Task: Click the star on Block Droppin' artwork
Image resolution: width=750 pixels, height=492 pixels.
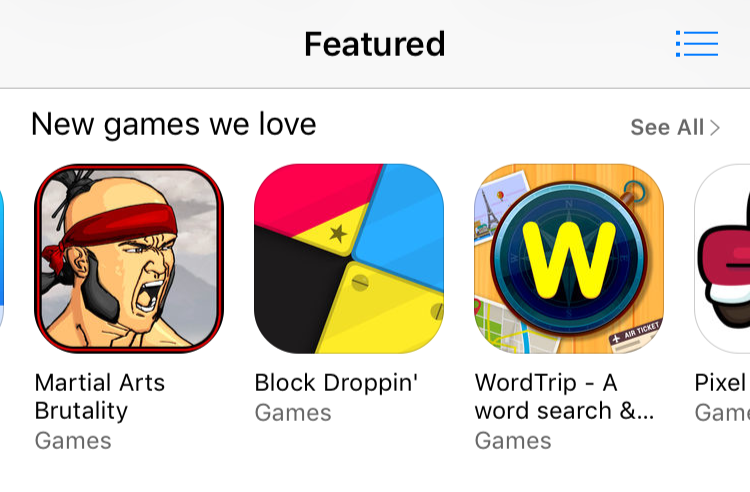Action: point(338,234)
